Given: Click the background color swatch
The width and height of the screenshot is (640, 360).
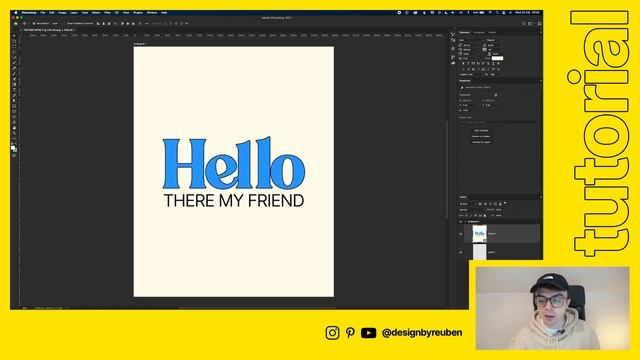Looking at the screenshot, I should [x=15, y=150].
